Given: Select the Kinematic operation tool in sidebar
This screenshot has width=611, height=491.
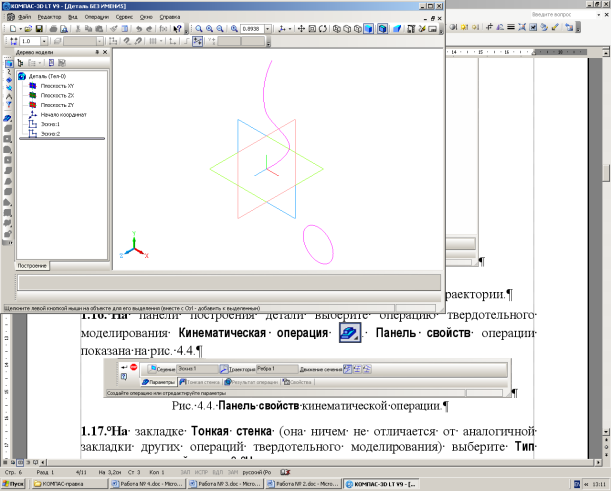Looking at the screenshot, I should point(7,118).
